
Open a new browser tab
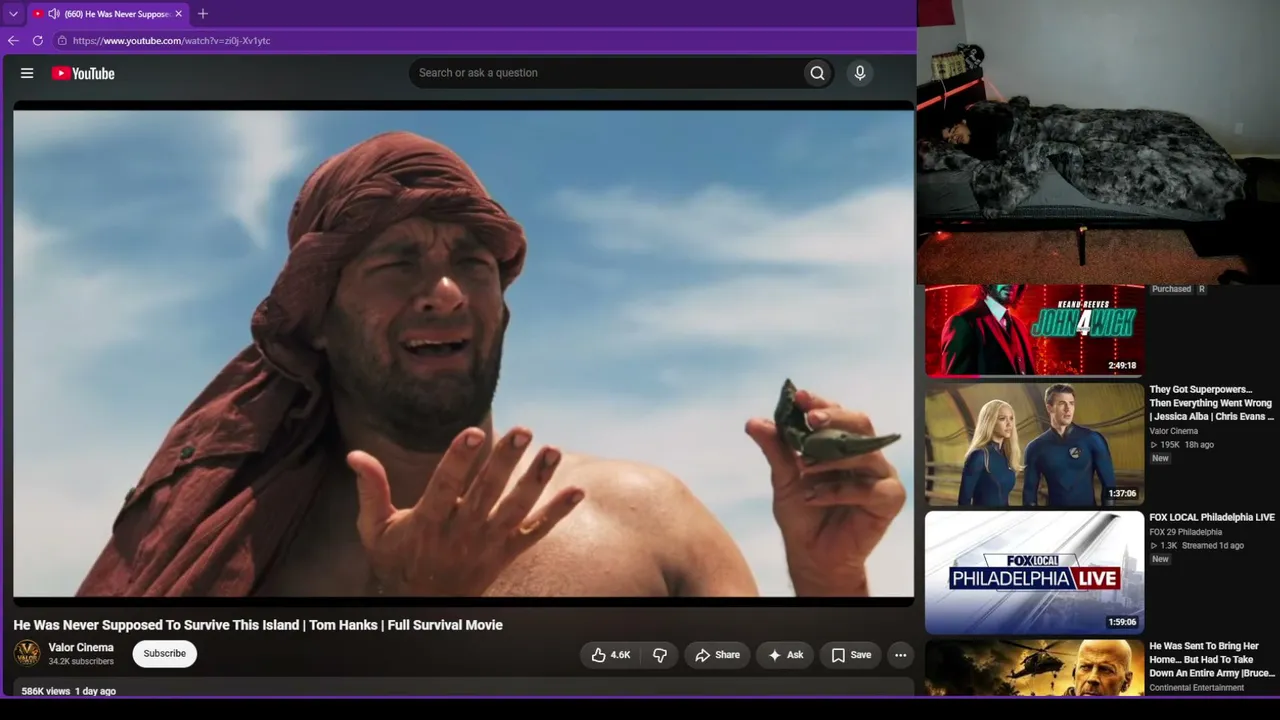(x=203, y=14)
